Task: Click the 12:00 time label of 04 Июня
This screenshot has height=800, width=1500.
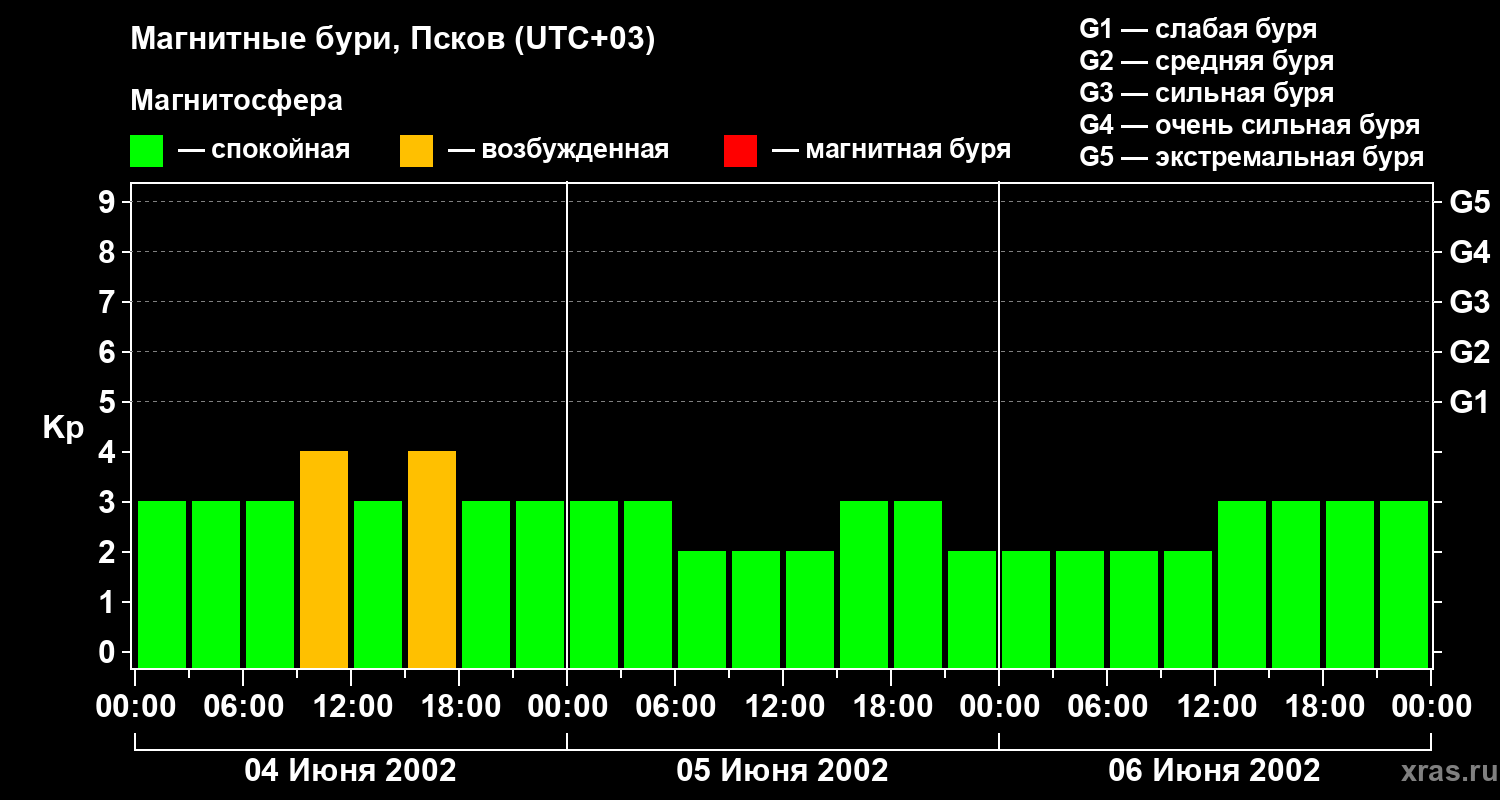Action: tap(351, 707)
